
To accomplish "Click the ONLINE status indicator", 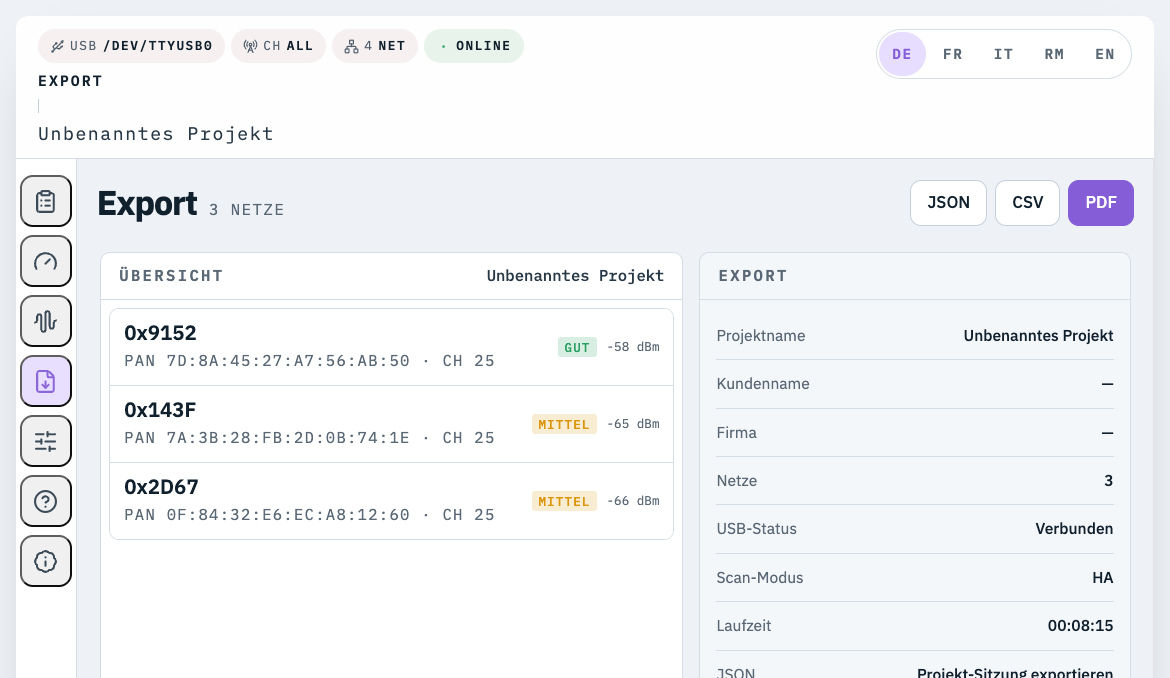I will tap(474, 45).
